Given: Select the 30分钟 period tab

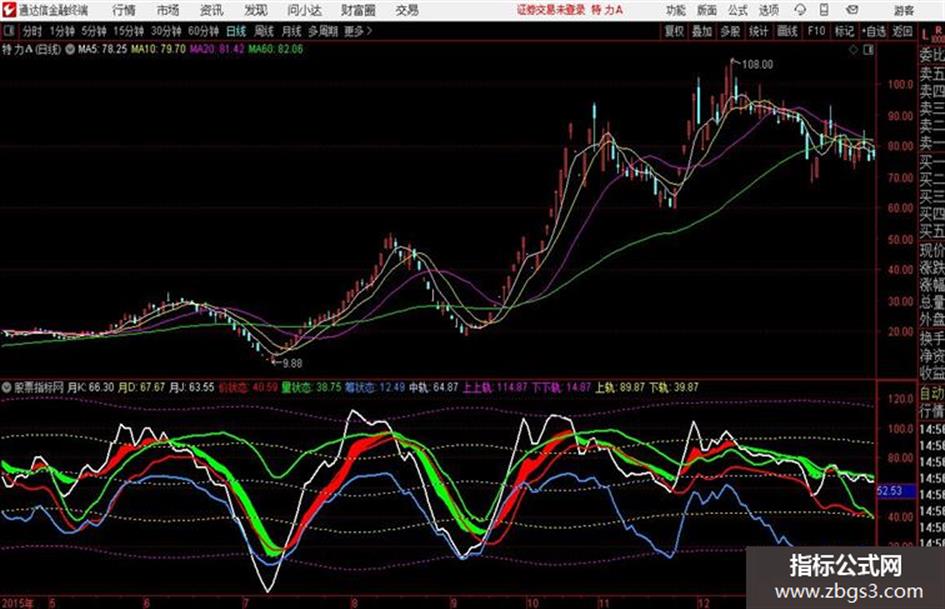Looking at the screenshot, I should coord(166,31).
